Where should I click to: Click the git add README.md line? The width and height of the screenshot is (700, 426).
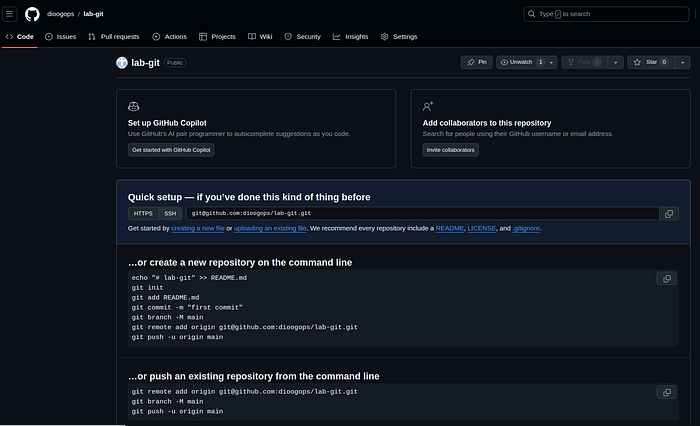(166, 297)
